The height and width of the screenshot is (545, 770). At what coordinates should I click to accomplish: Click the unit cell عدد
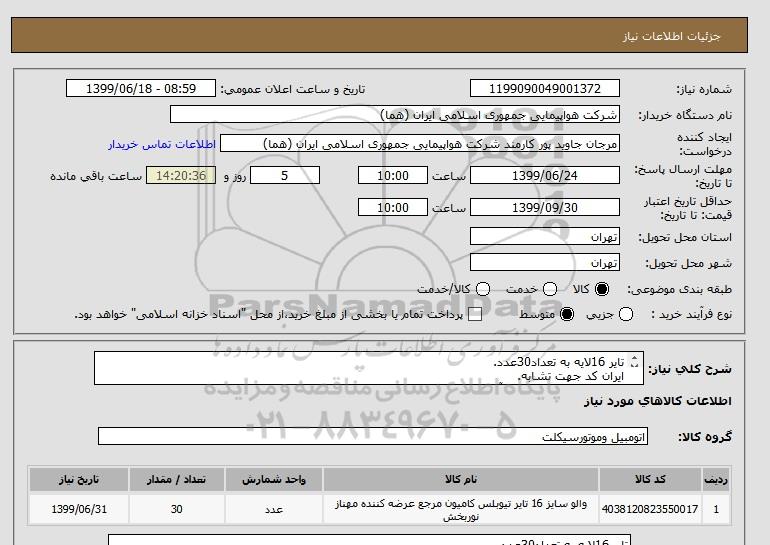274,509
